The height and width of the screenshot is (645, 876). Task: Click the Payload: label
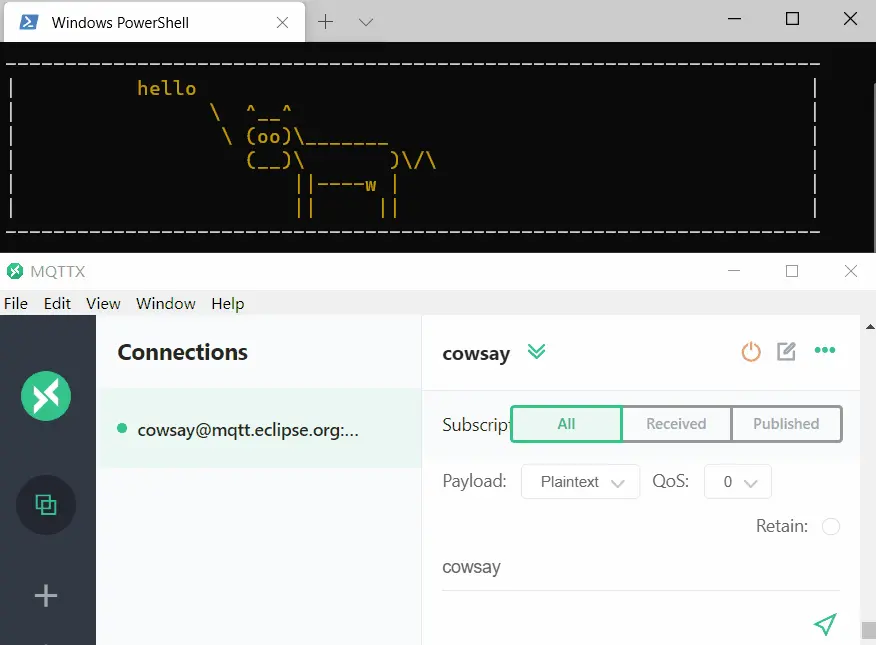pos(474,481)
